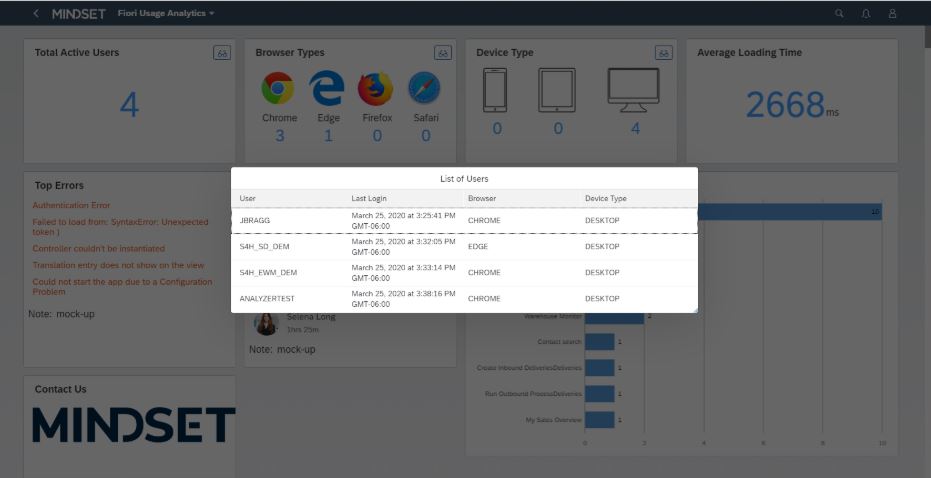Open details glasses icon on Total Active Users
Screen dimensions: 931x478
click(x=222, y=53)
